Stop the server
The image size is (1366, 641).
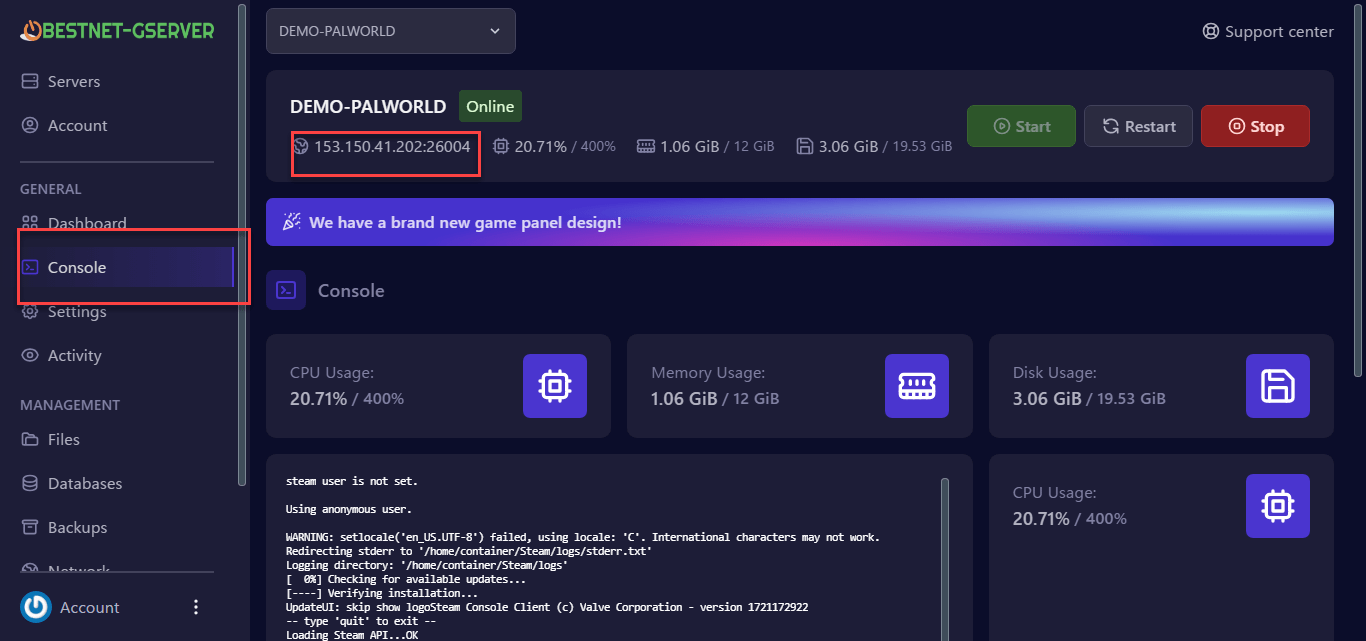click(x=1255, y=126)
